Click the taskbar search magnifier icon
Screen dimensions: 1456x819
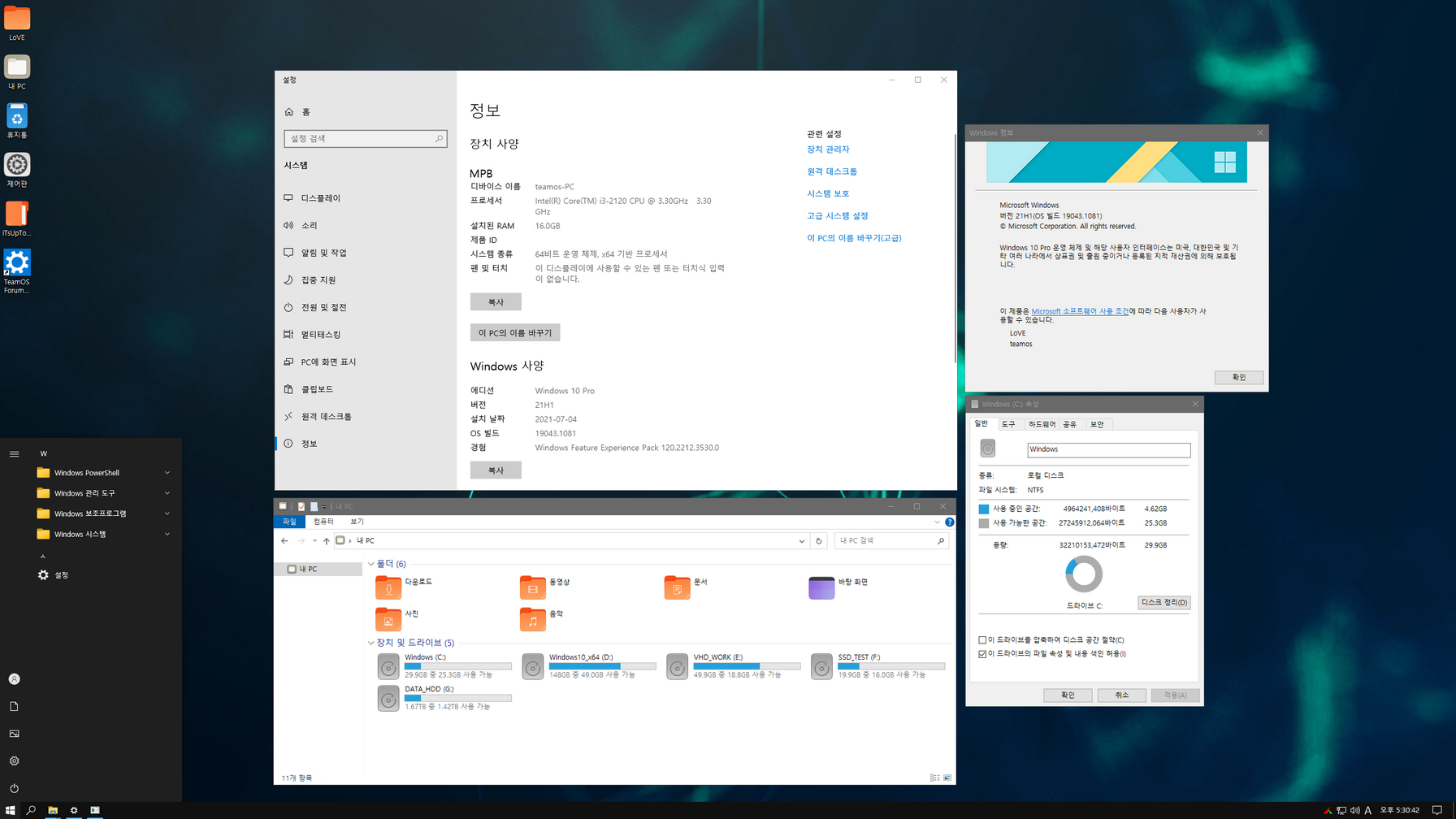(31, 810)
